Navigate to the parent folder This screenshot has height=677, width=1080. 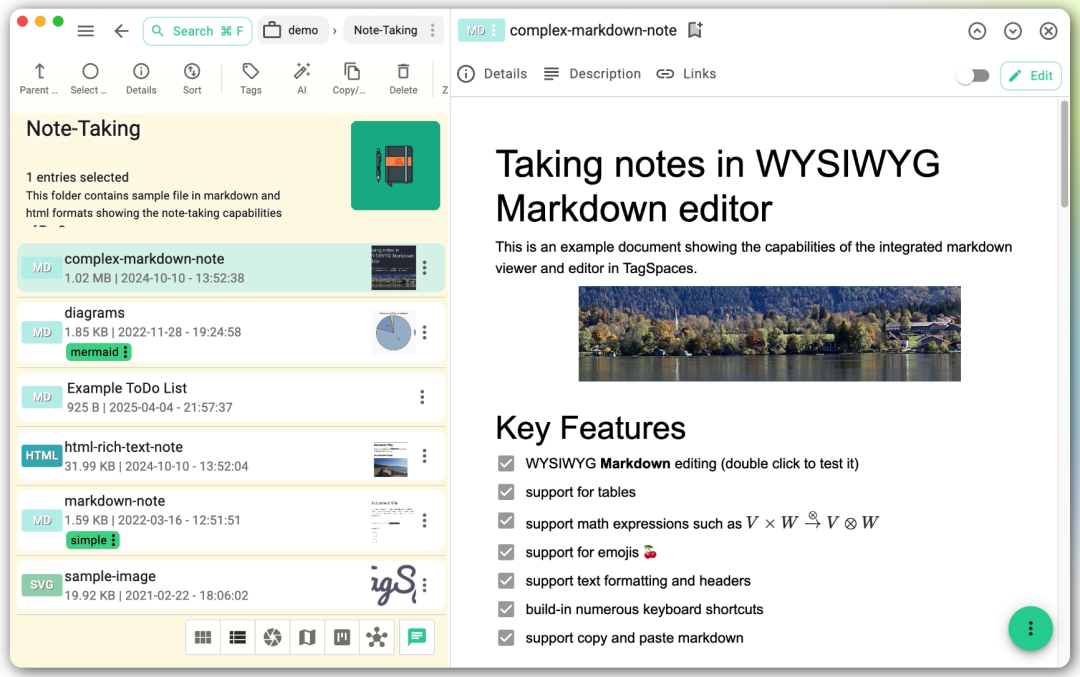39,79
